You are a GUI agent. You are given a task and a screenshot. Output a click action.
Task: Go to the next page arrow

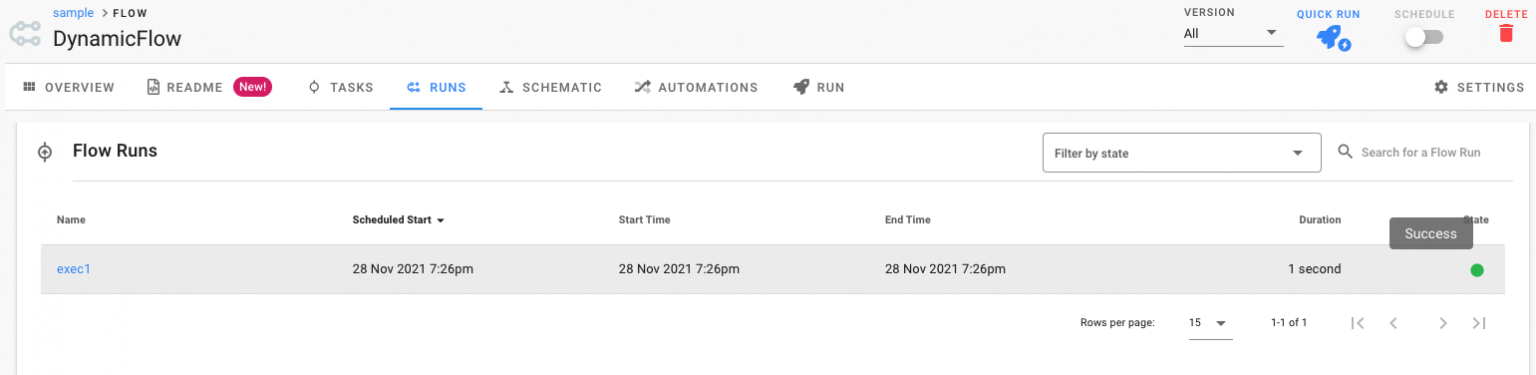1442,323
